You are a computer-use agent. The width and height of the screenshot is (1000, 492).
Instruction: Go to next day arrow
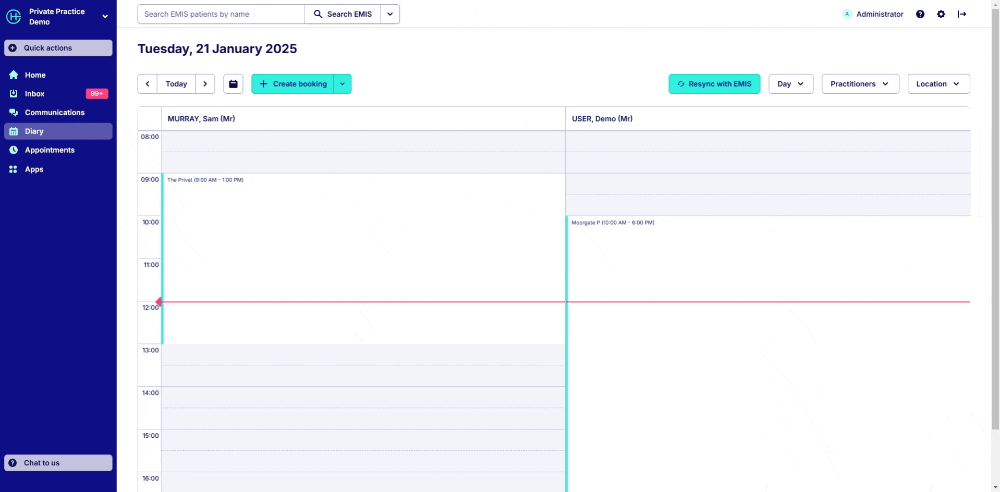[205, 84]
